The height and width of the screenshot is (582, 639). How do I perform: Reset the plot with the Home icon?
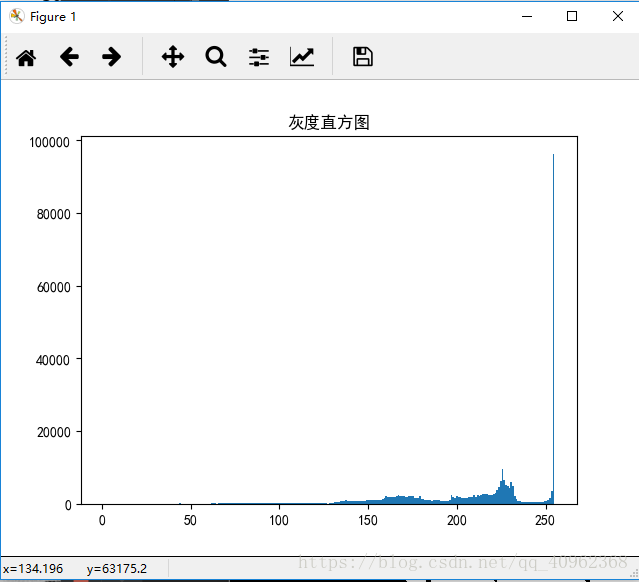tap(26, 57)
